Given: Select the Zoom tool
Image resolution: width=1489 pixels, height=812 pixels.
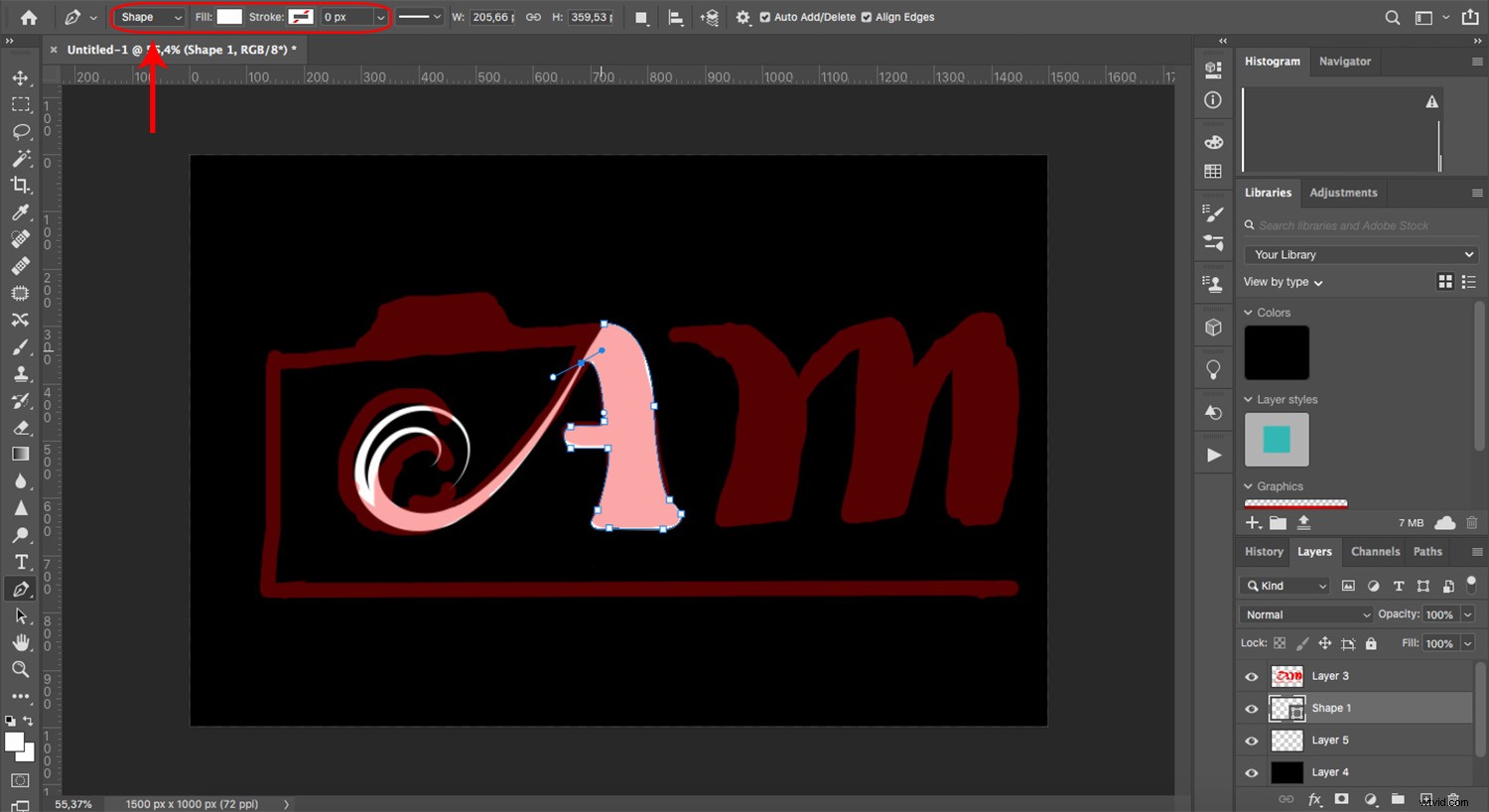Looking at the screenshot, I should coord(22,669).
